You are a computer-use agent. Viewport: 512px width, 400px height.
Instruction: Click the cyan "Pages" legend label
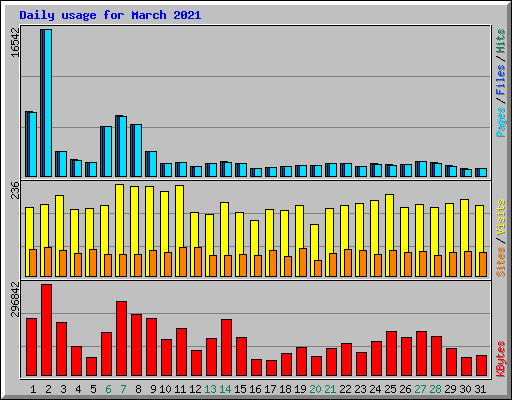click(500, 122)
